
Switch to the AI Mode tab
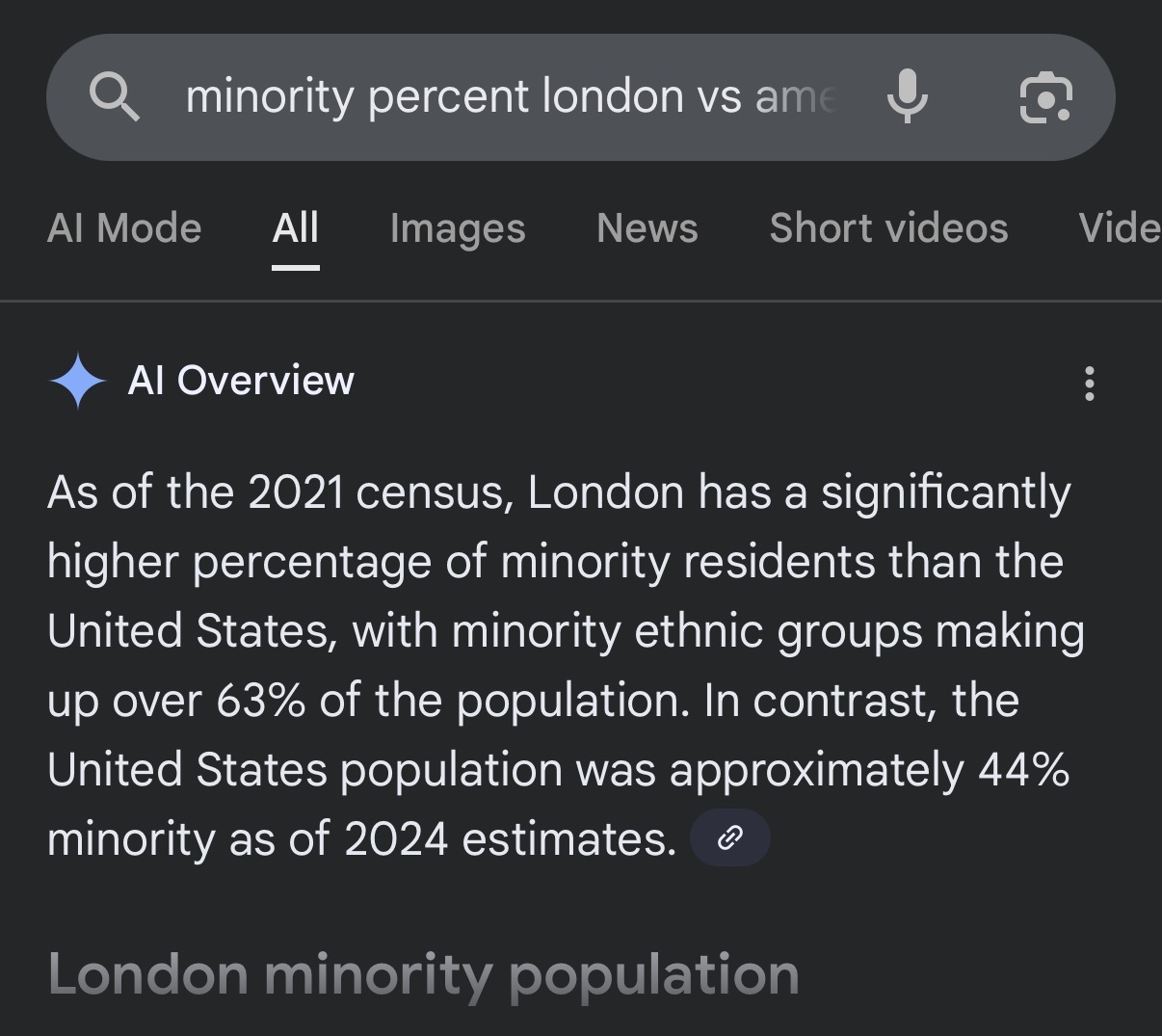pos(124,228)
